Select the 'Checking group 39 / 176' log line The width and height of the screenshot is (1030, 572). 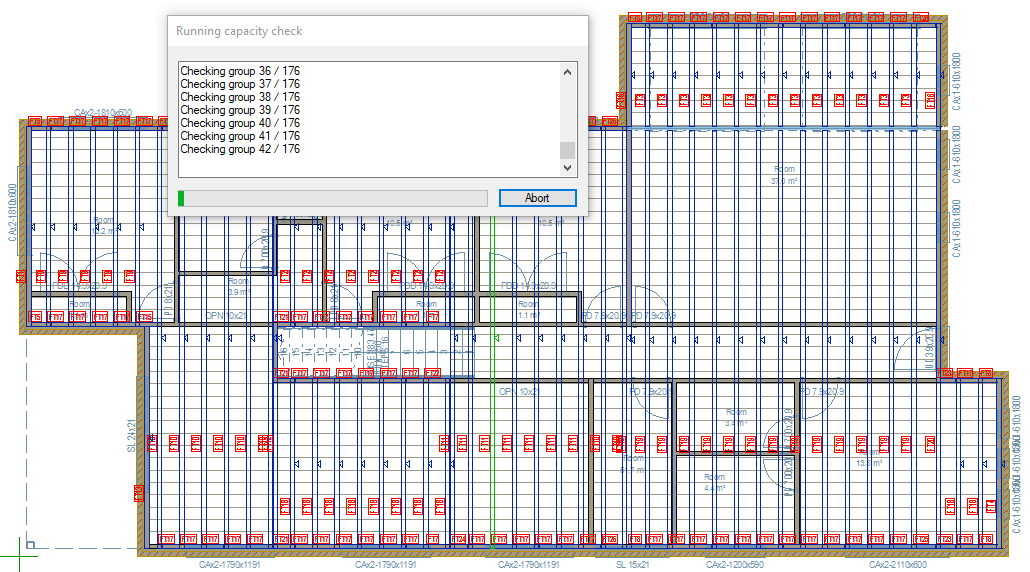240,110
